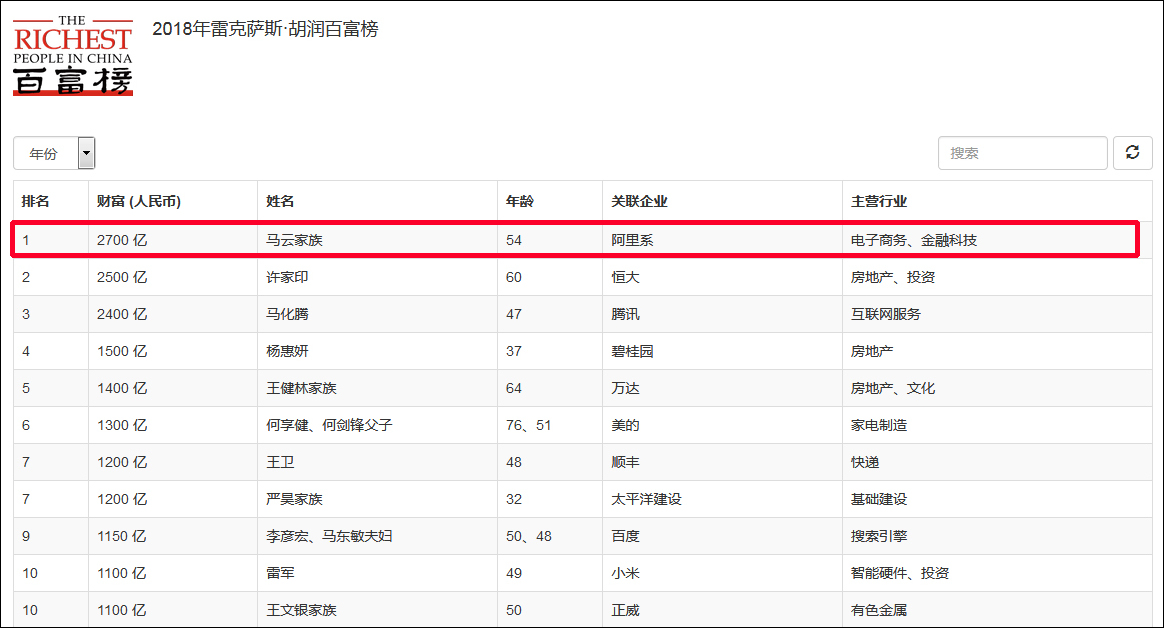Click the company cell 美的
Image resolution: width=1164 pixels, height=628 pixels.
click(x=625, y=425)
